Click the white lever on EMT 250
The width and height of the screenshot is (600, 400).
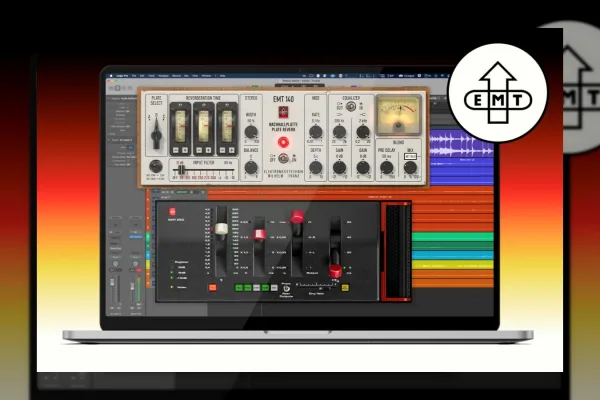[x=221, y=229]
